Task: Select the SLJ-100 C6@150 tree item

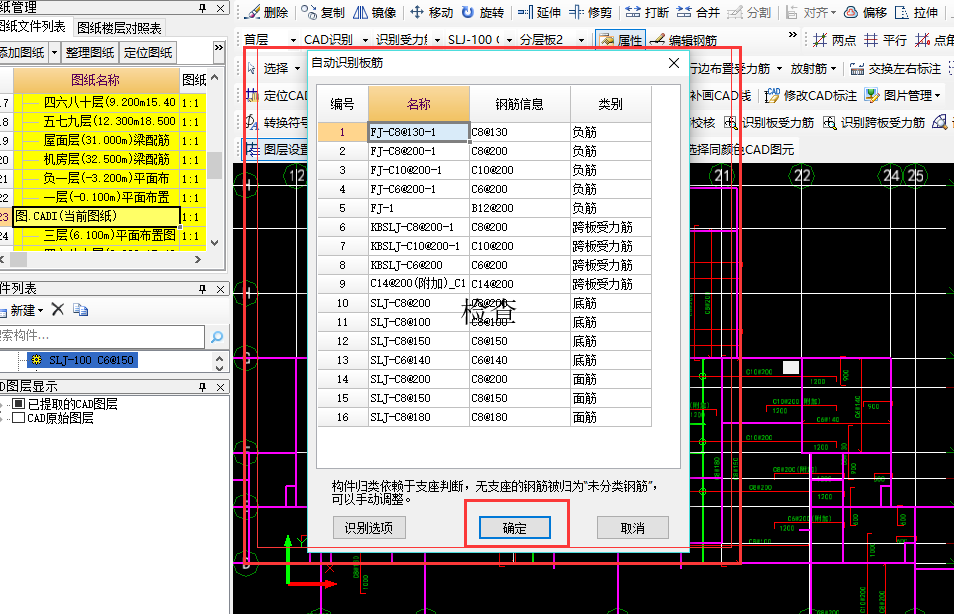Action: (83, 360)
